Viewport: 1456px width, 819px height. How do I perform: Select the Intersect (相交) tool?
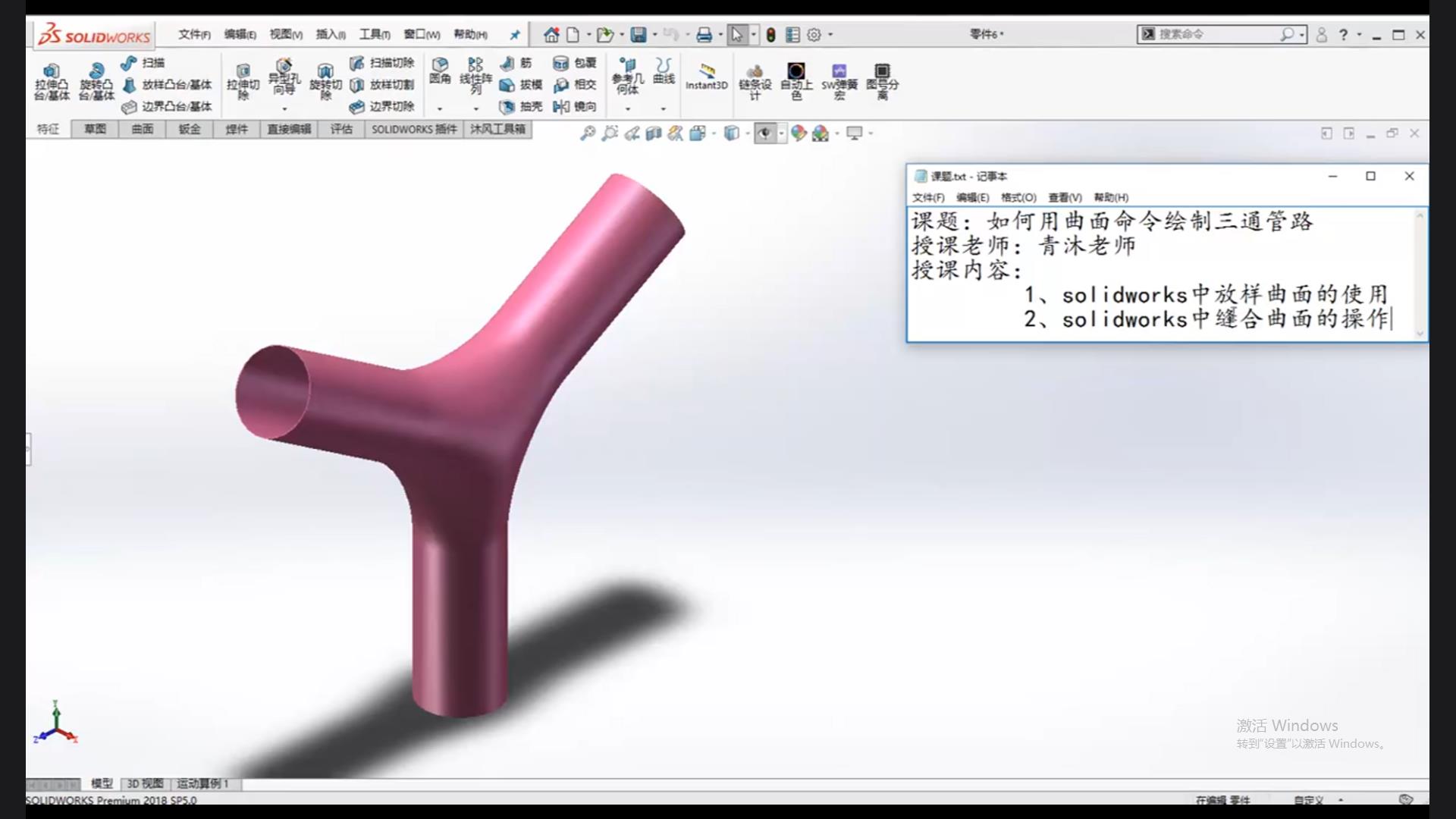tap(575, 85)
